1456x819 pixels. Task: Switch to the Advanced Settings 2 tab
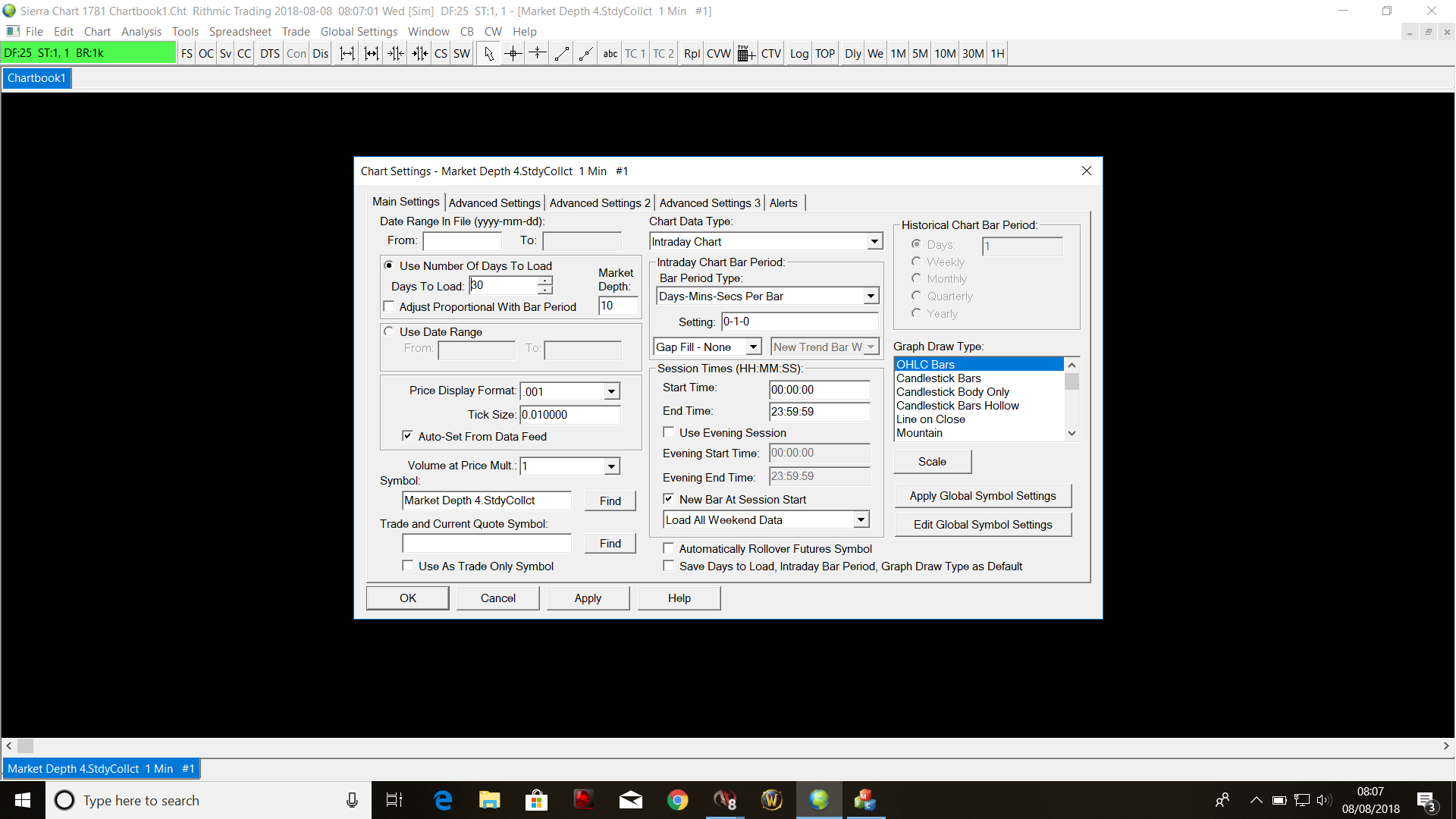599,202
